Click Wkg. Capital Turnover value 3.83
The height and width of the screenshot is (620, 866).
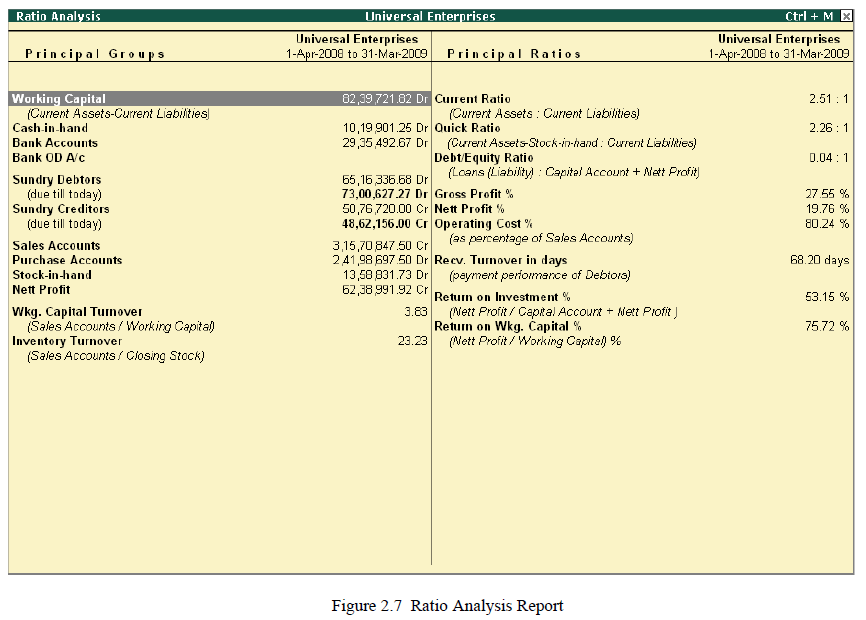pos(416,312)
